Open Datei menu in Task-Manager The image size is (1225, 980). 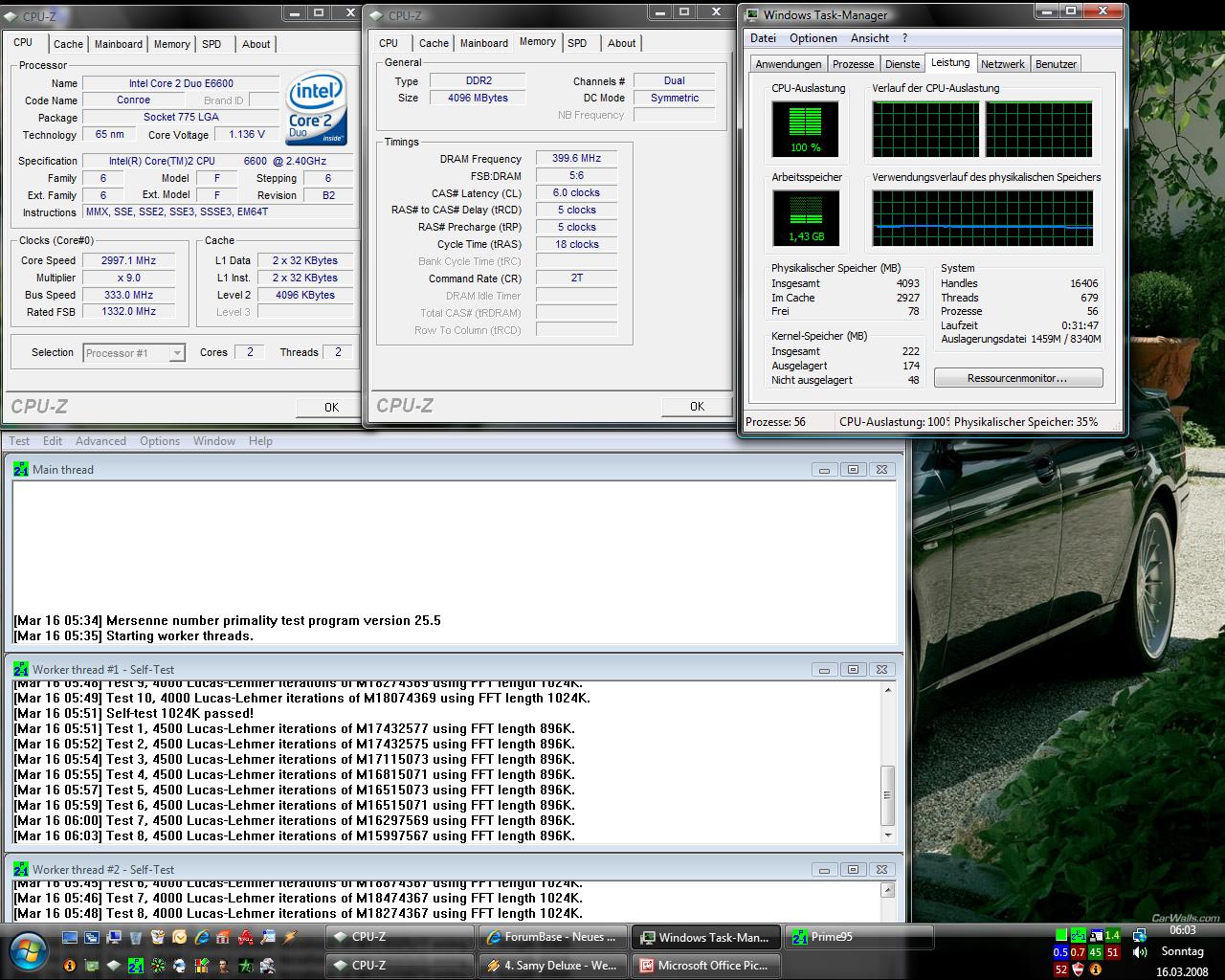tap(764, 38)
